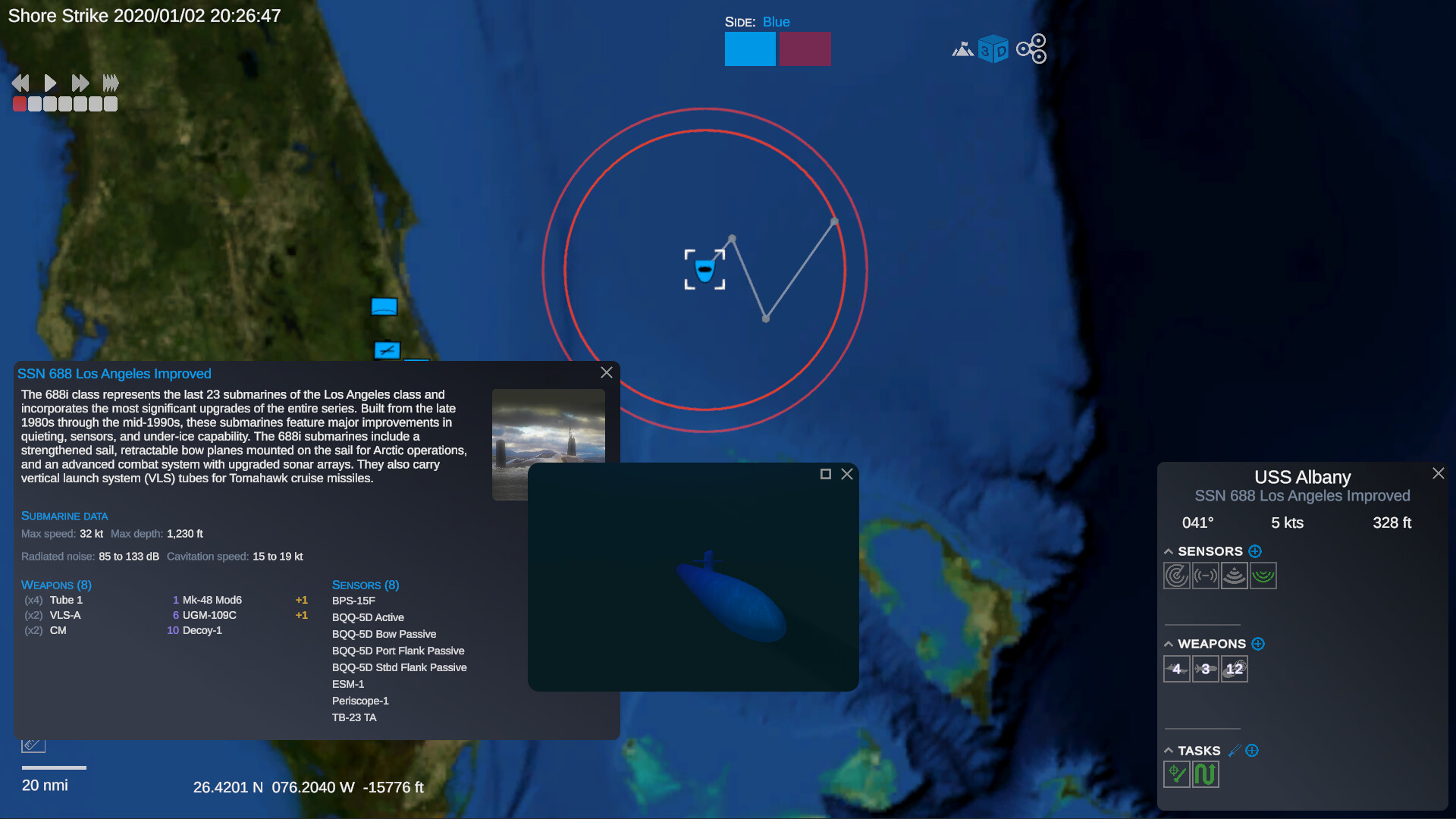Click the fastest forward speed button
This screenshot has width=1456, height=819.
(x=111, y=83)
